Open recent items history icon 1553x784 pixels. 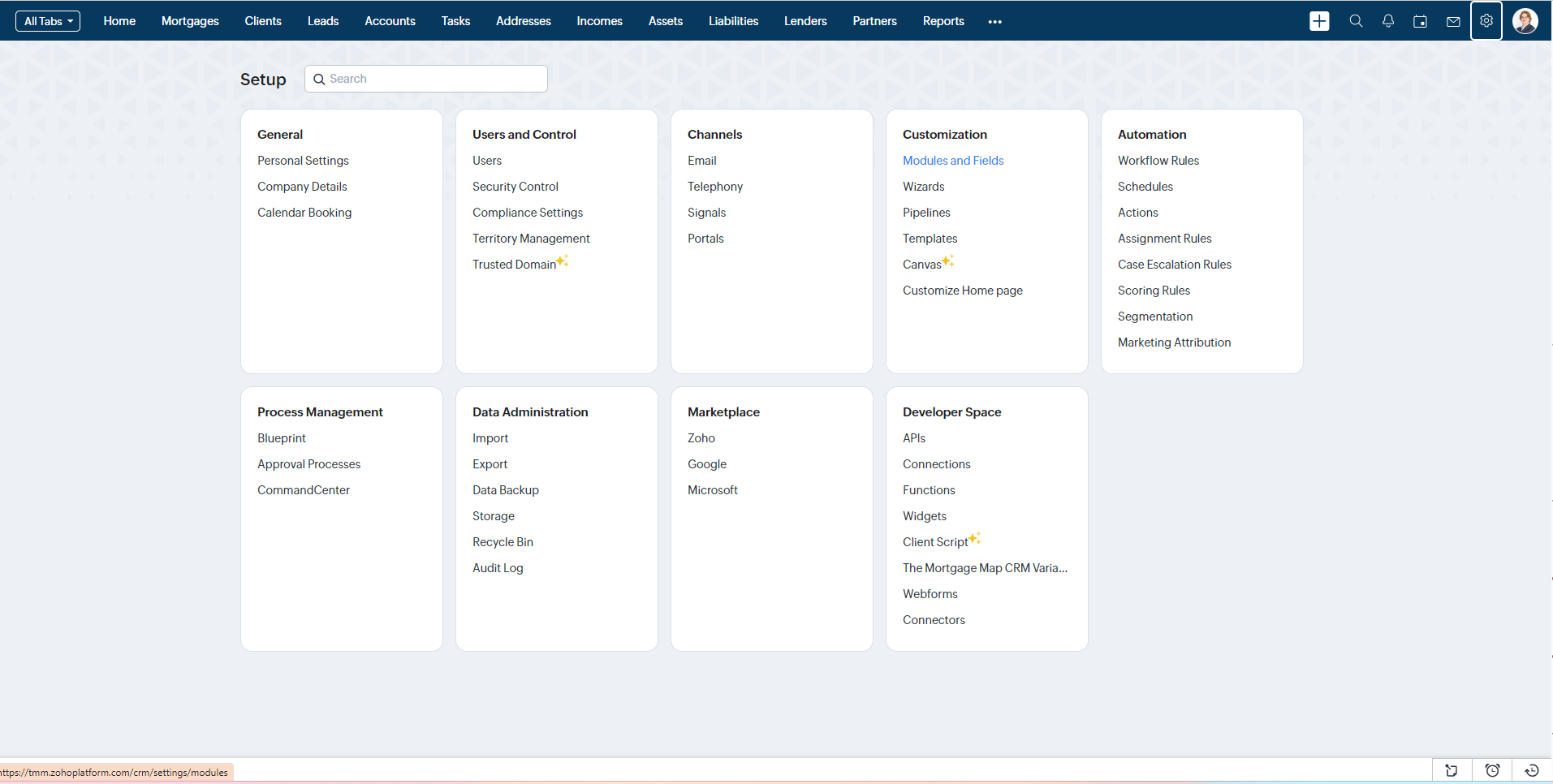pos(1532,770)
